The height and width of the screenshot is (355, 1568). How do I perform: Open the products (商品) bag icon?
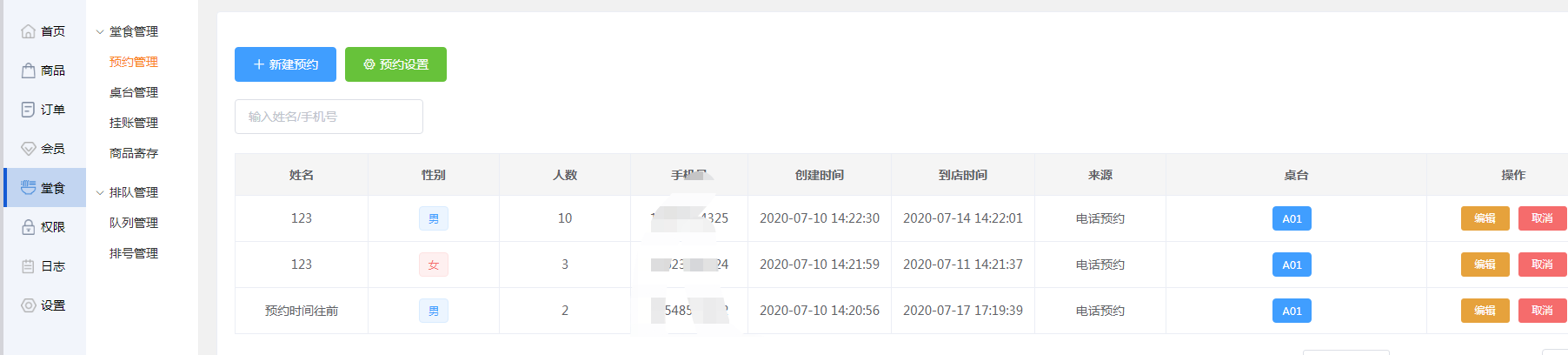point(29,70)
